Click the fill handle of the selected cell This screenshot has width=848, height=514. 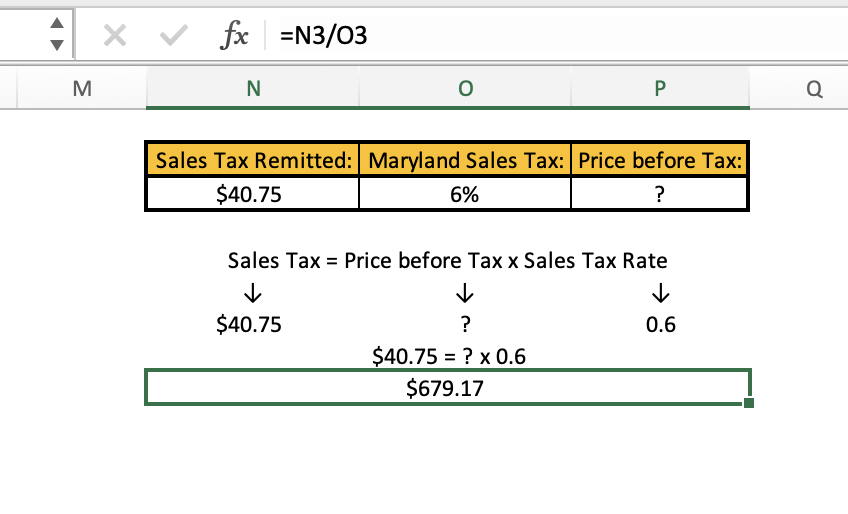[749, 404]
